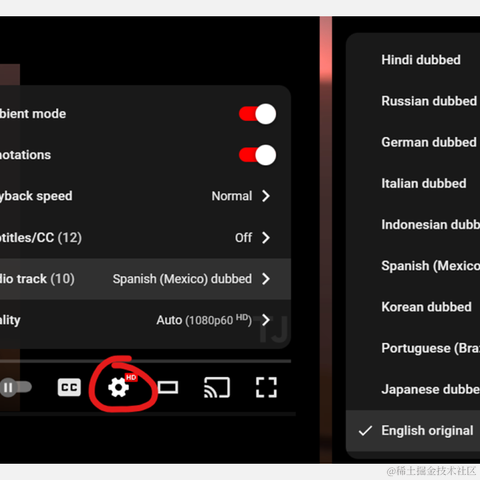The image size is (480, 480).
Task: Enter fullscreen with the corner brackets icon
Action: click(266, 387)
